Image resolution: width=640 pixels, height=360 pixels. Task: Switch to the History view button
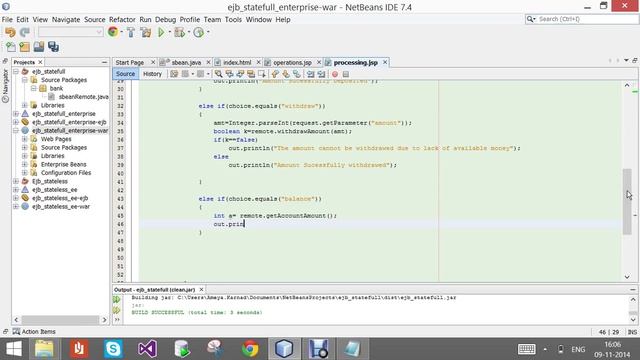coord(152,74)
